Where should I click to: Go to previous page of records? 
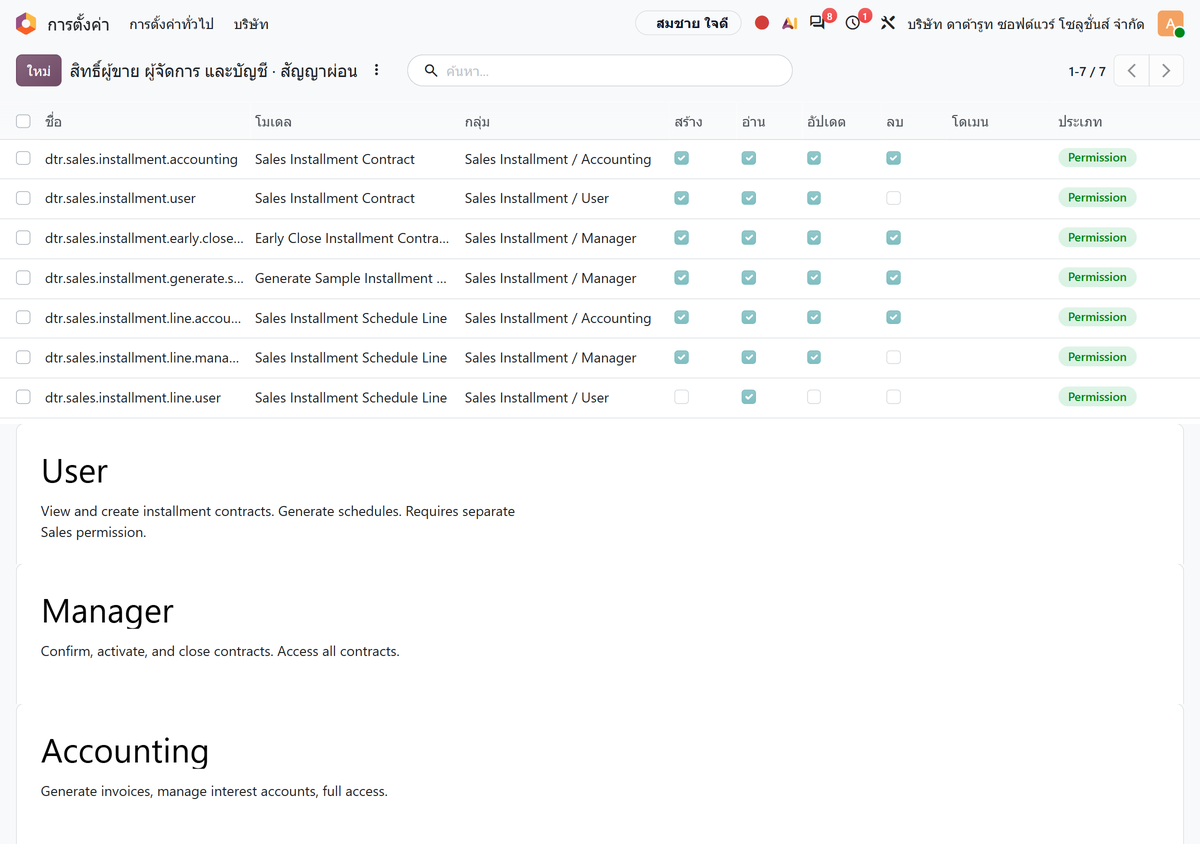[x=1131, y=71]
